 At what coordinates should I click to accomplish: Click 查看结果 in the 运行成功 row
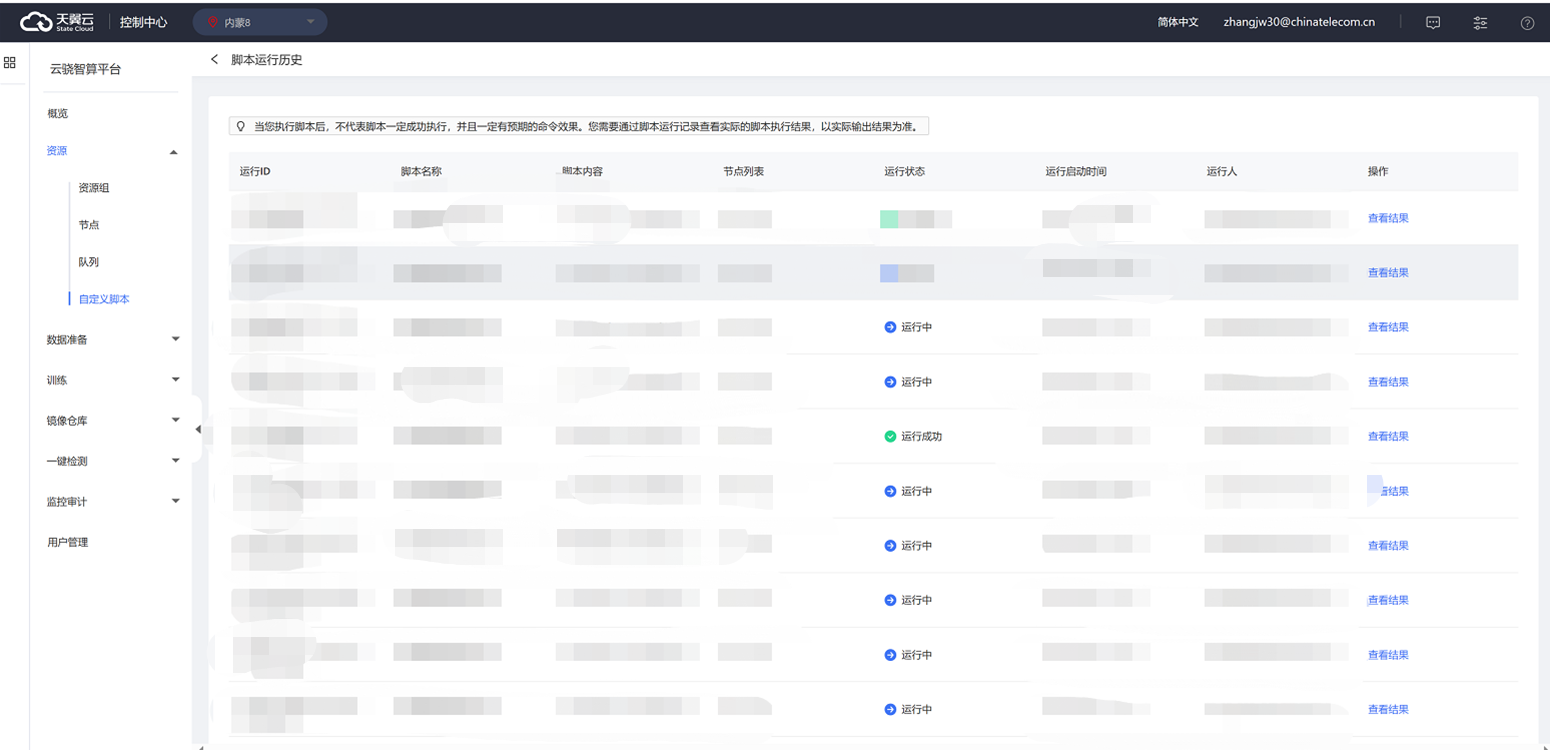tap(1388, 436)
